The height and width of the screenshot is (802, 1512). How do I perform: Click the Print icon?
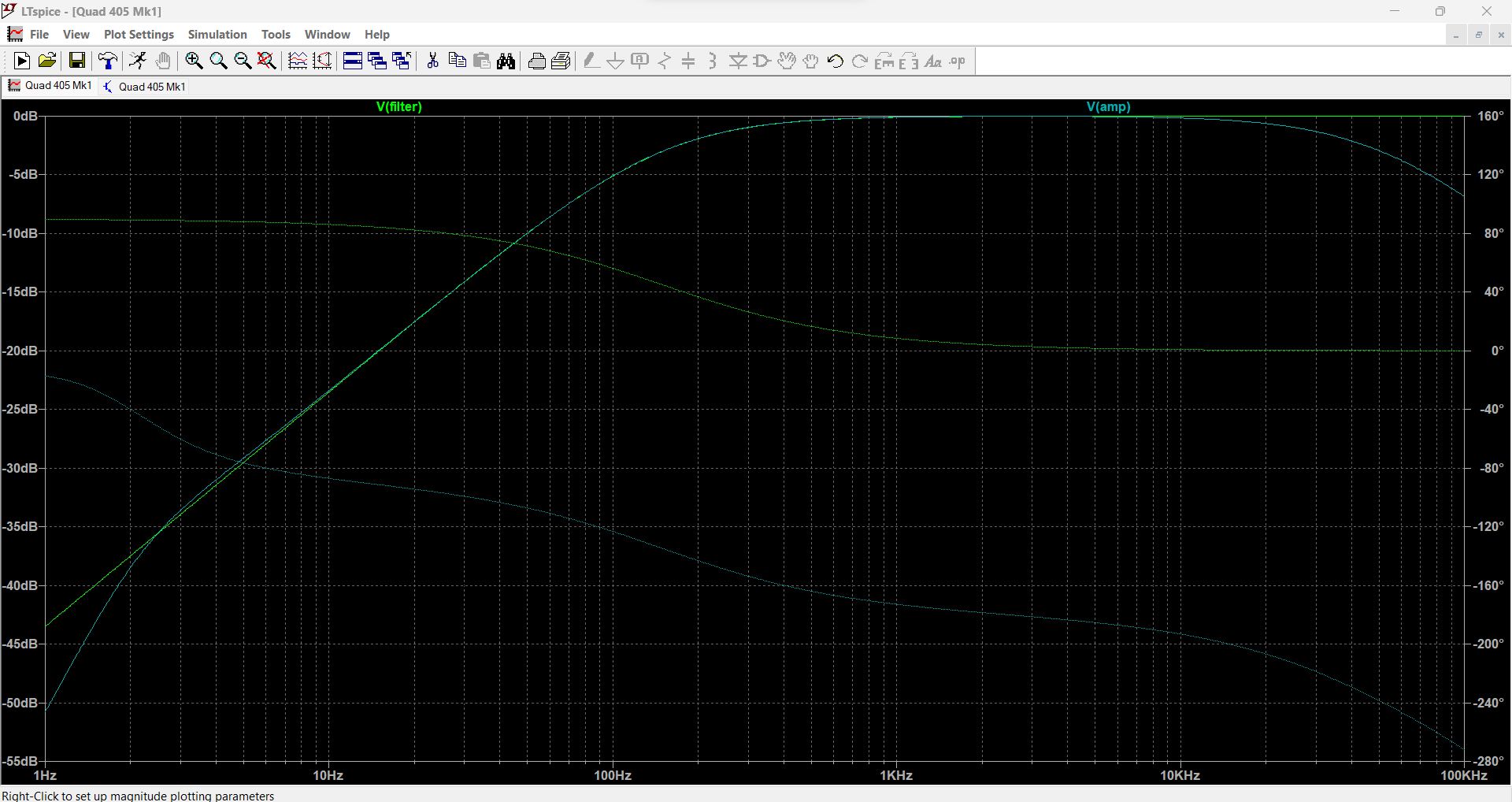pyautogui.click(x=537, y=61)
